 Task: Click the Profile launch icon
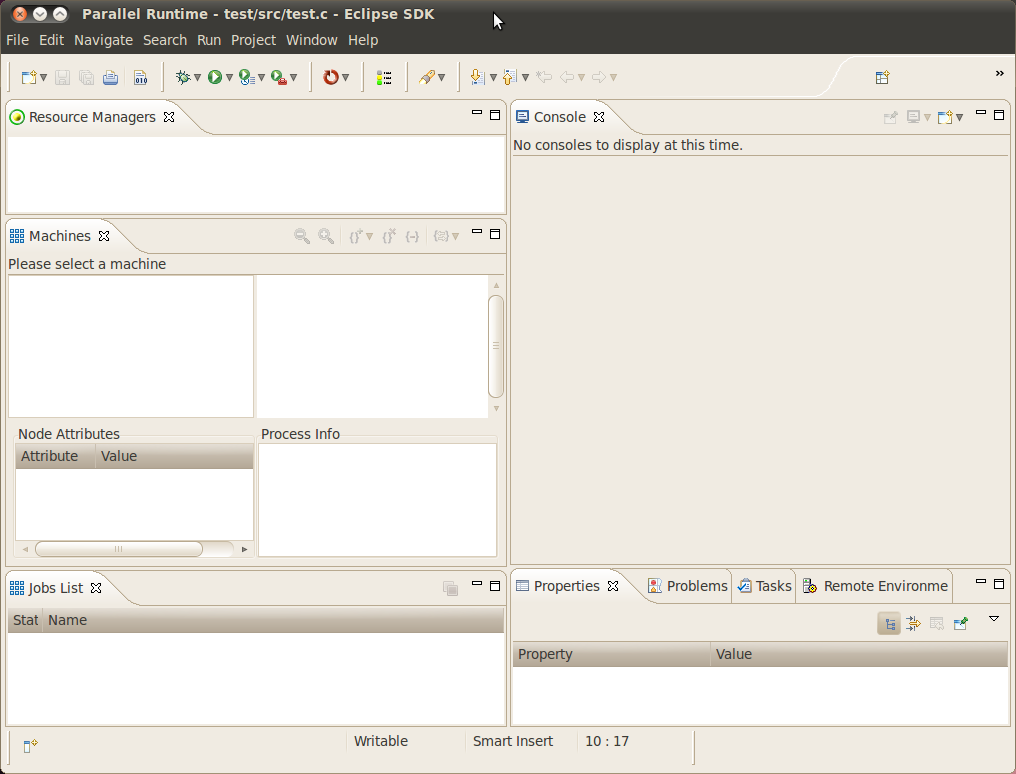click(x=246, y=78)
